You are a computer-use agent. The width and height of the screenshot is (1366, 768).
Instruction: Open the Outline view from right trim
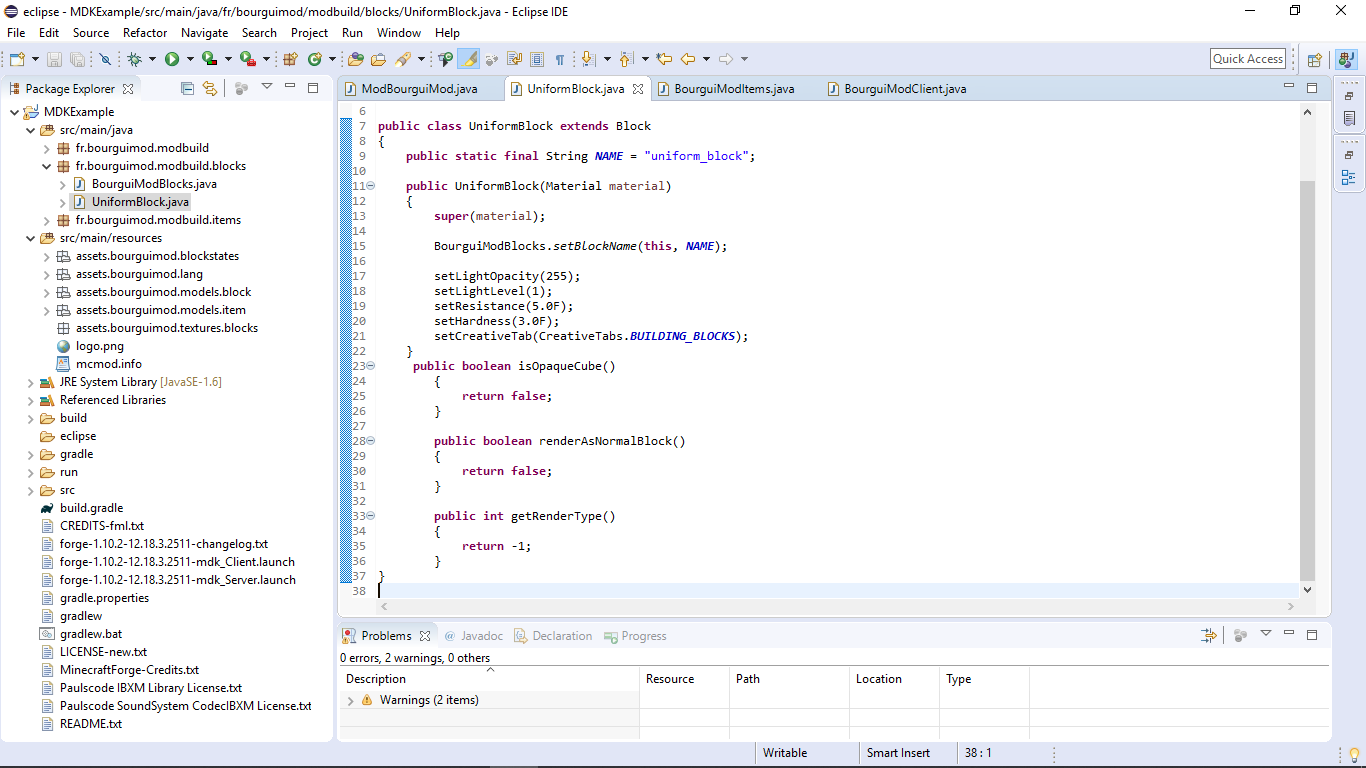click(1348, 178)
